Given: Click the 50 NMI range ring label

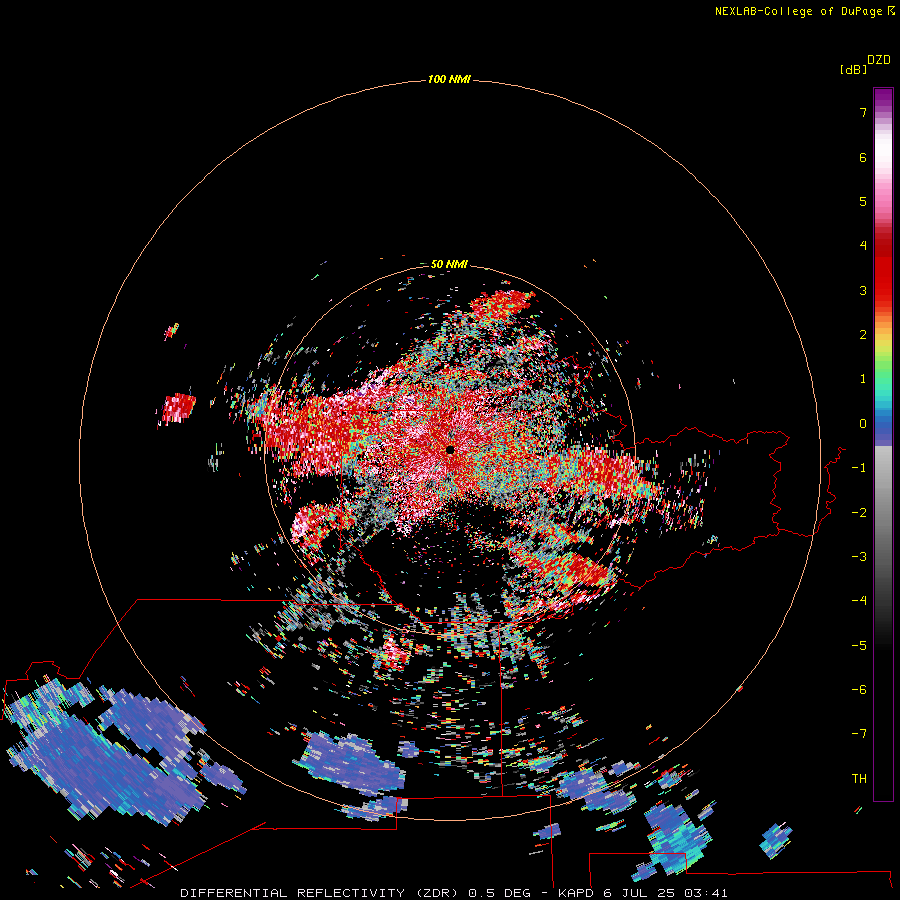Looking at the screenshot, I should pos(449,264).
